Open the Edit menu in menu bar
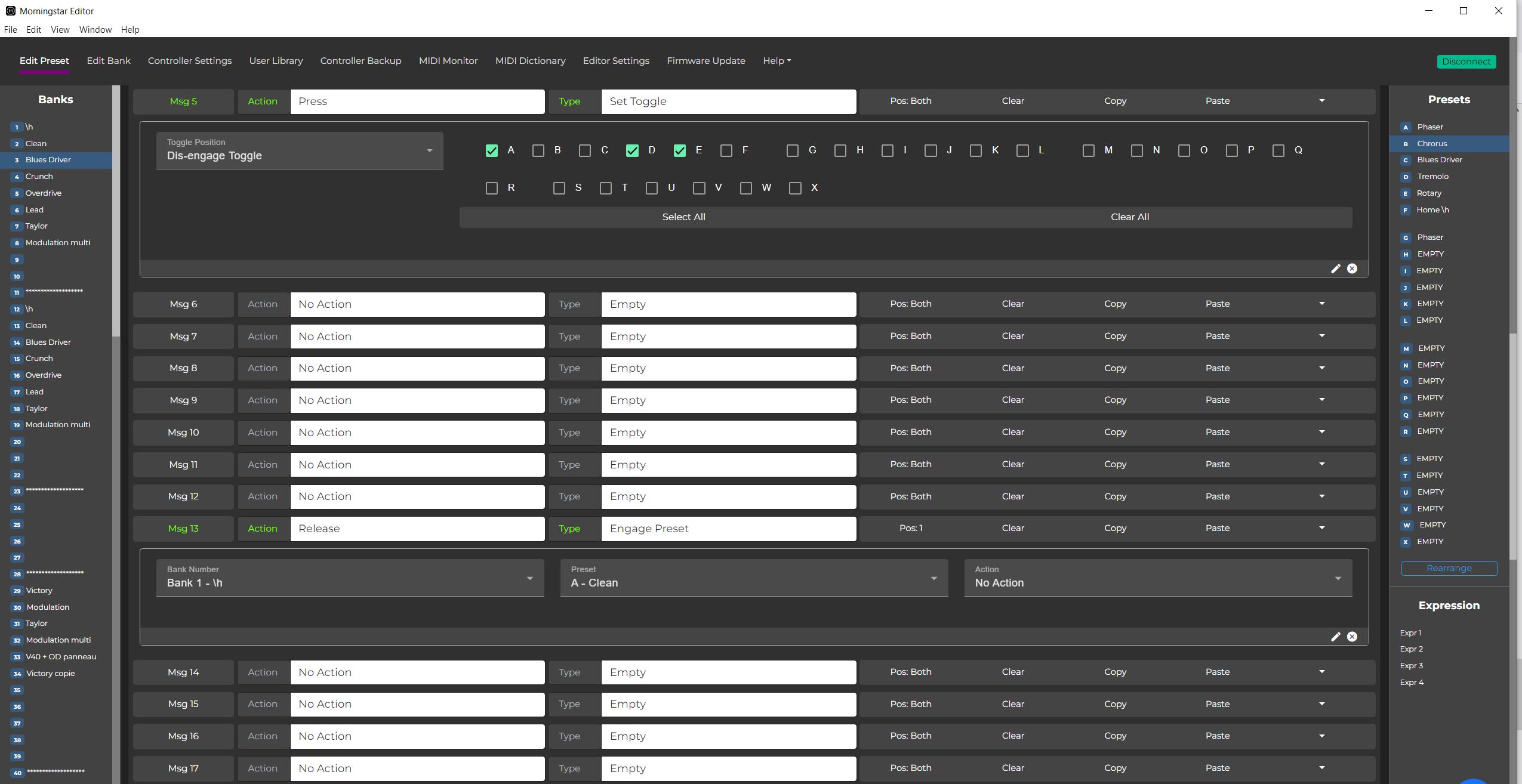Image resolution: width=1522 pixels, height=784 pixels. tap(33, 30)
